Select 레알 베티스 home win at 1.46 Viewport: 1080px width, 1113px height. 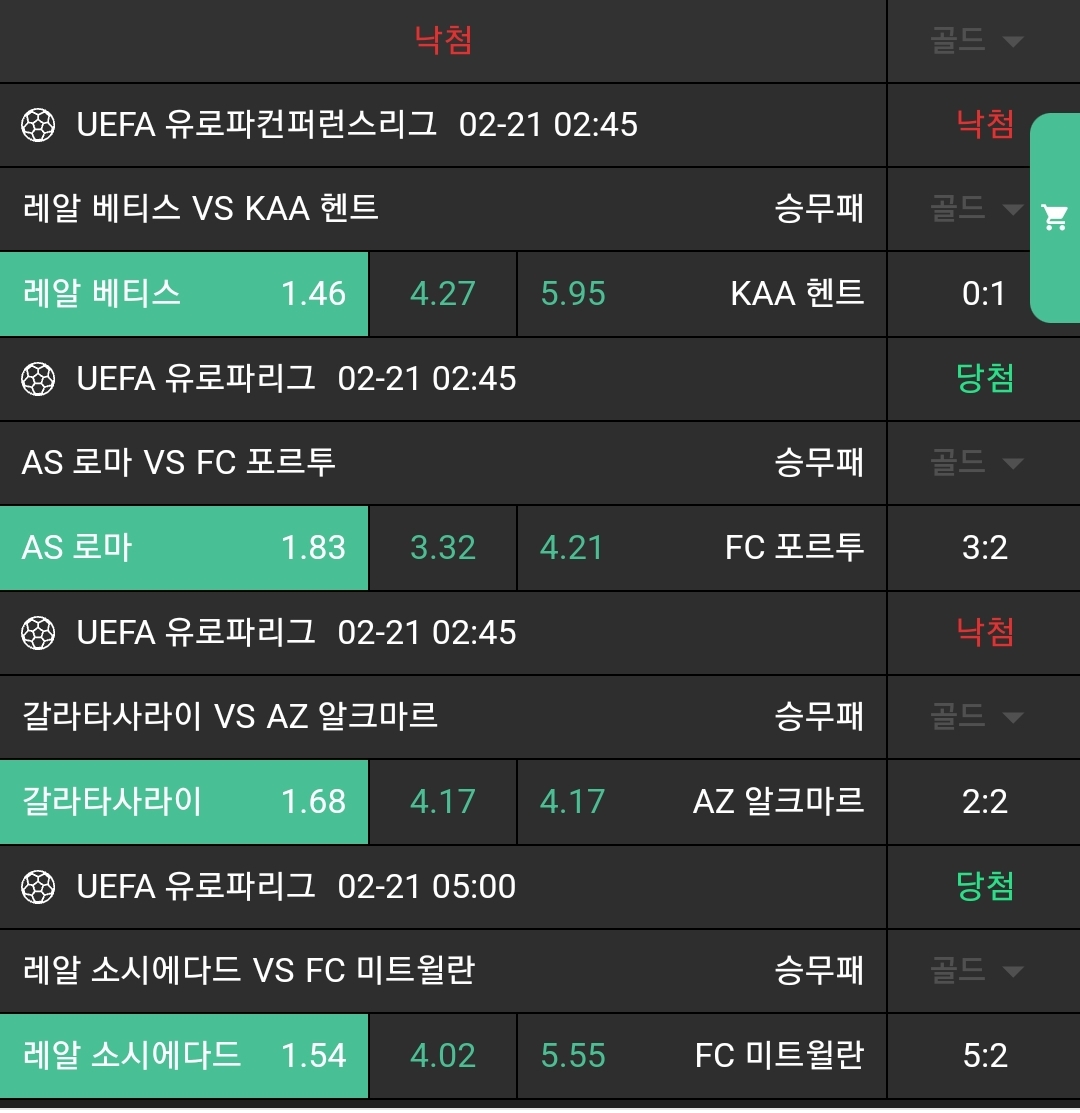click(184, 294)
